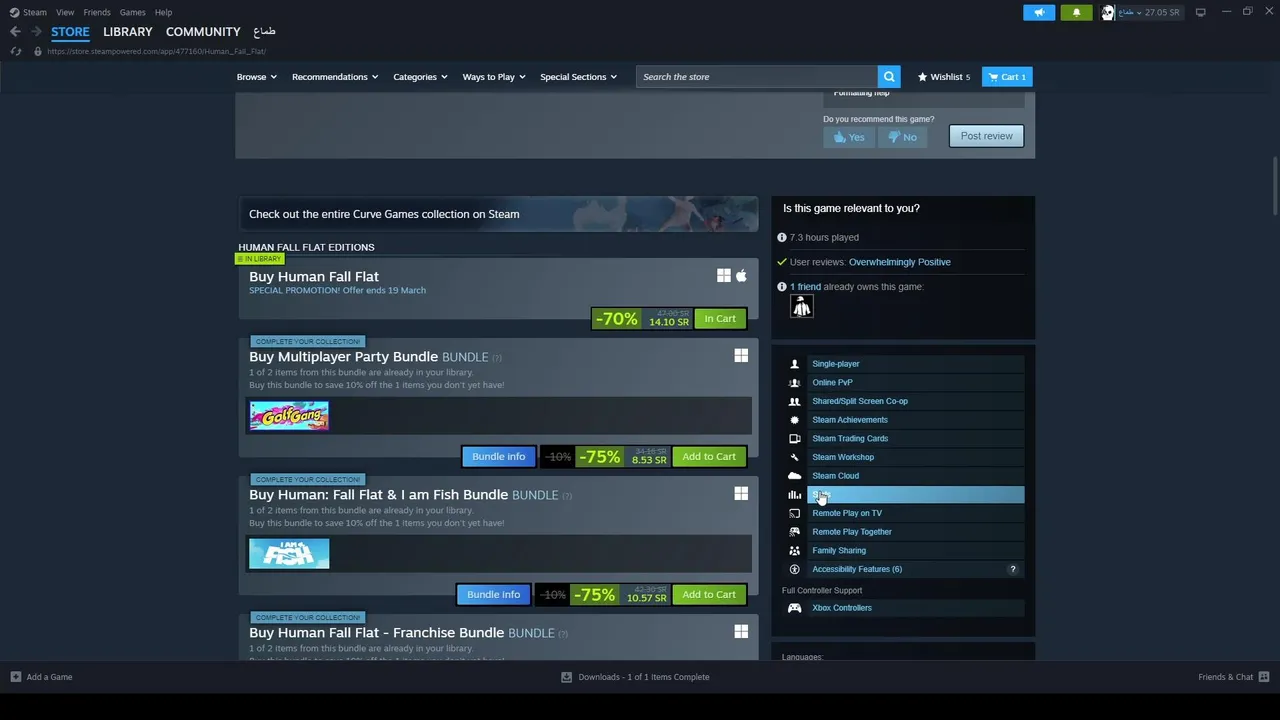Click the announcements megaphone icon
Screen dimensions: 1280x720
1039,12
